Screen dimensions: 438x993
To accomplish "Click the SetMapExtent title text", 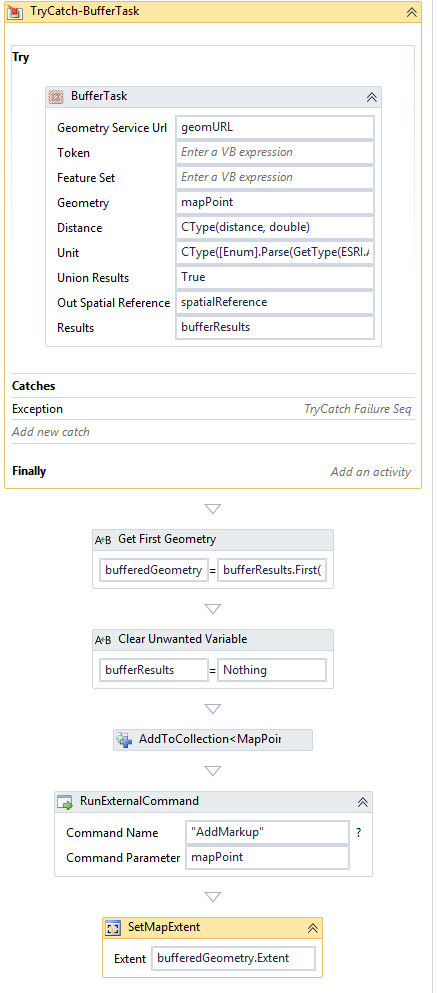I will (164, 927).
